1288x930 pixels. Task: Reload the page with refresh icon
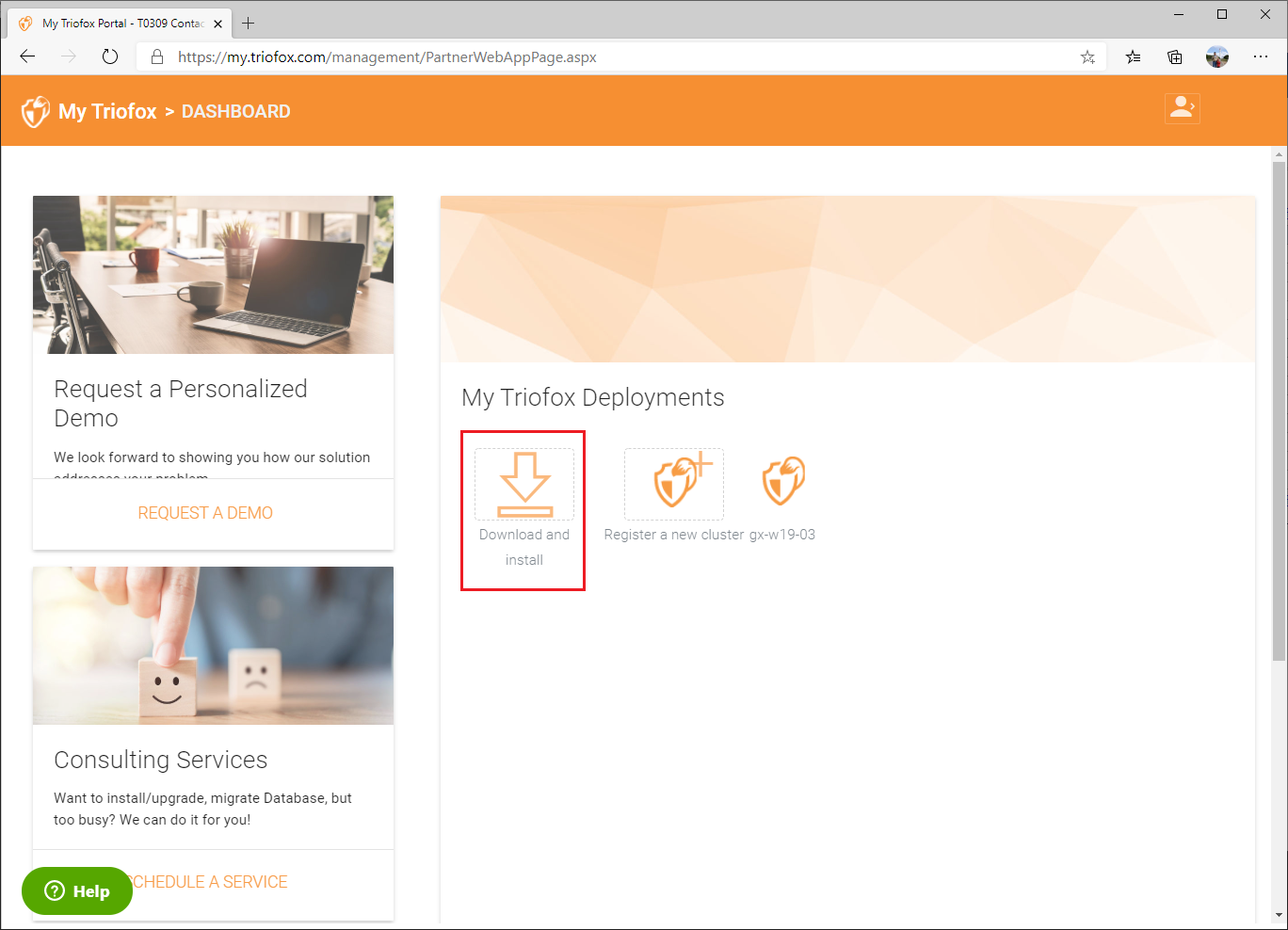pyautogui.click(x=110, y=56)
